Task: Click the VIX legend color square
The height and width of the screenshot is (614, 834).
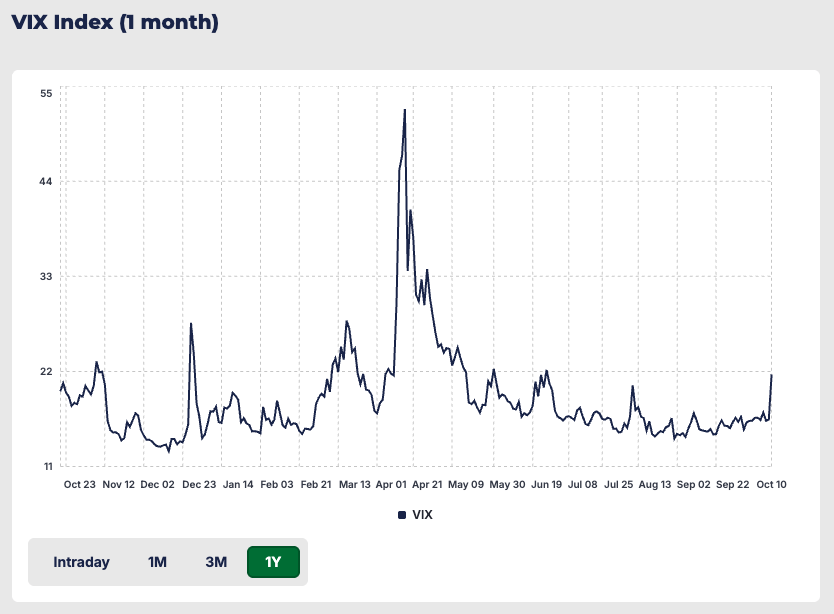Action: [x=402, y=515]
